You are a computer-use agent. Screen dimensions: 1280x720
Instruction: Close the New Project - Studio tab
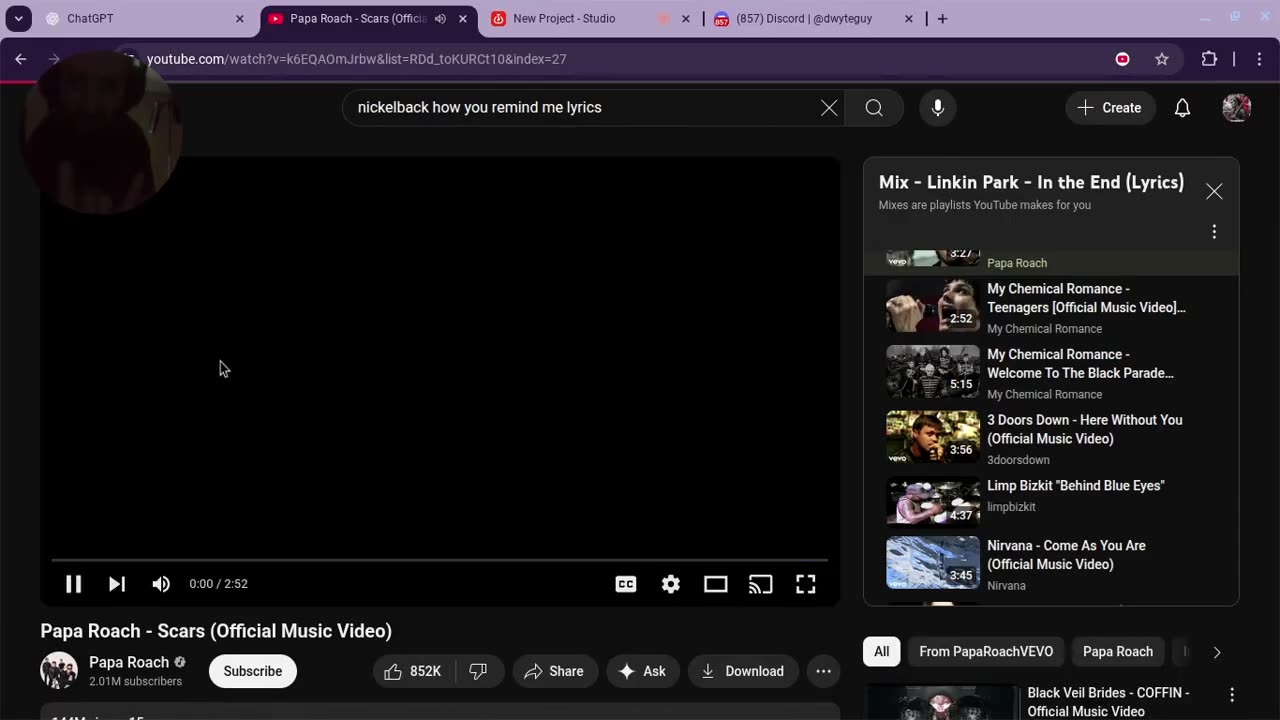tap(686, 19)
